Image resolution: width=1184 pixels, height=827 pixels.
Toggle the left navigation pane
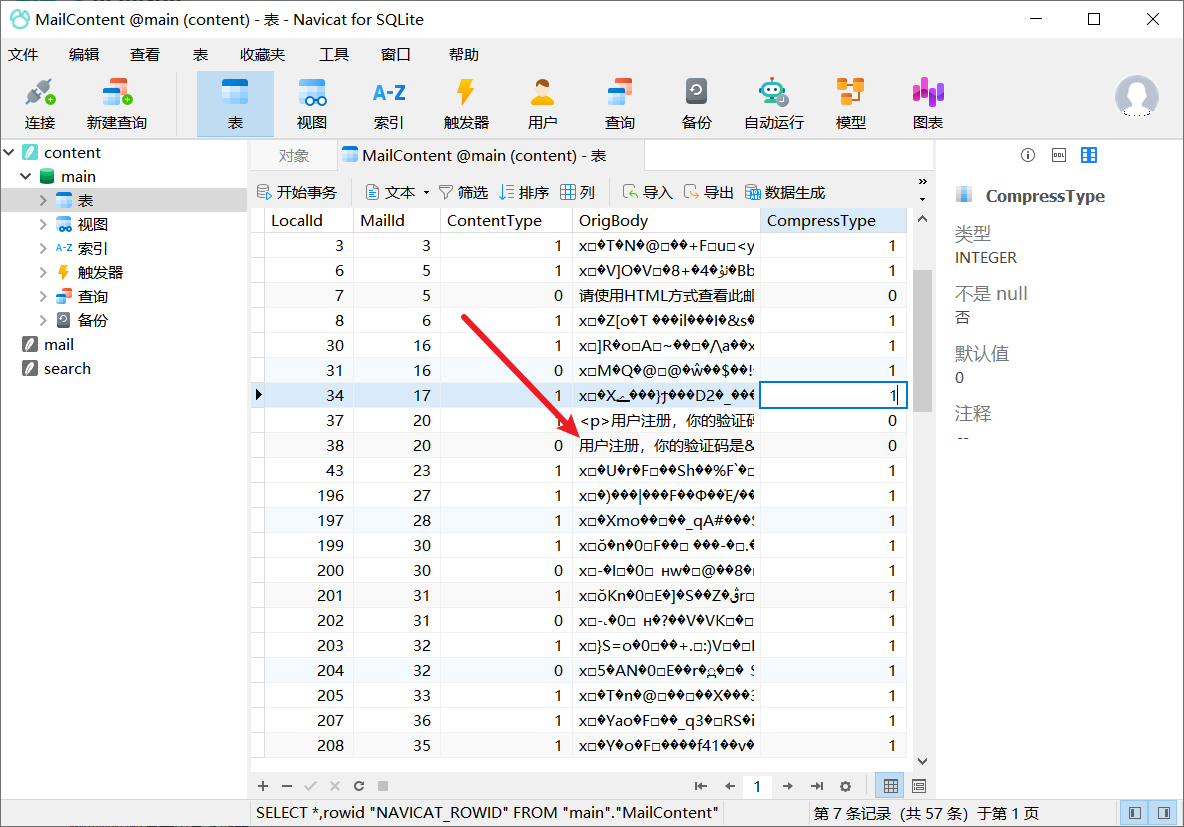coord(1135,813)
